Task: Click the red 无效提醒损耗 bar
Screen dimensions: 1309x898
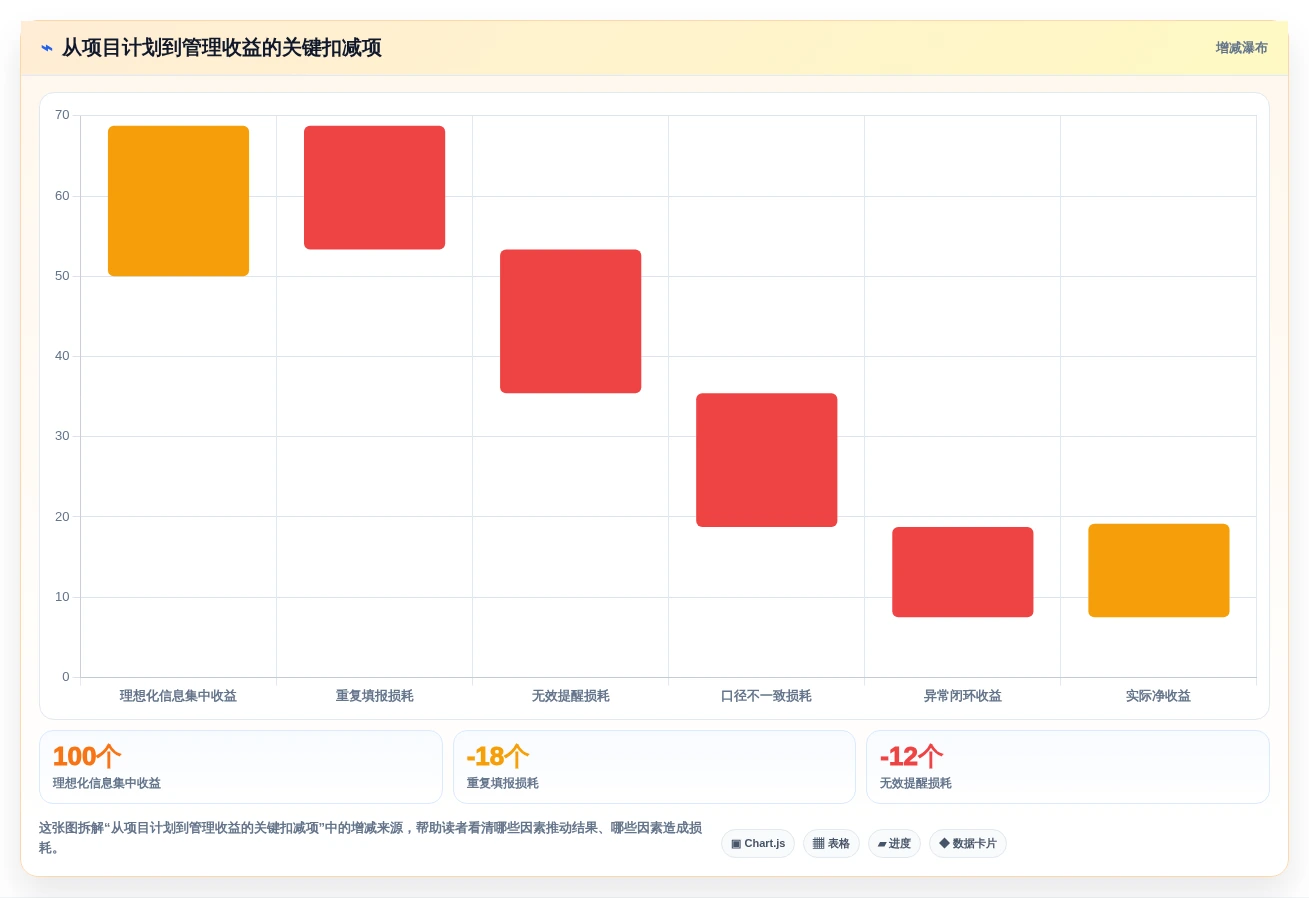Action: 570,321
